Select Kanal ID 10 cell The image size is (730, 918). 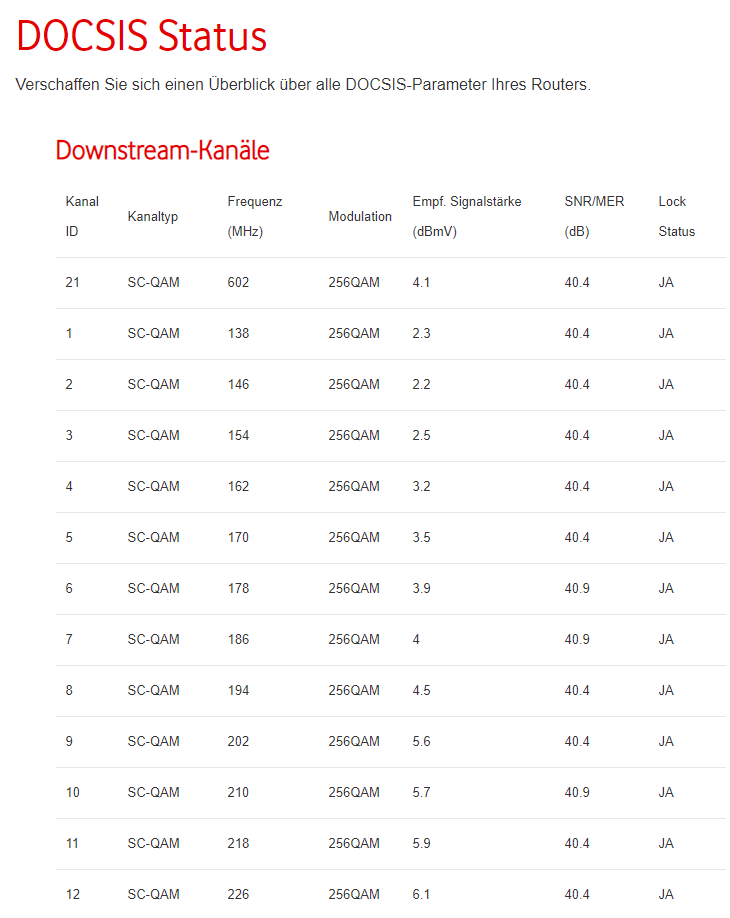pyautogui.click(x=73, y=792)
